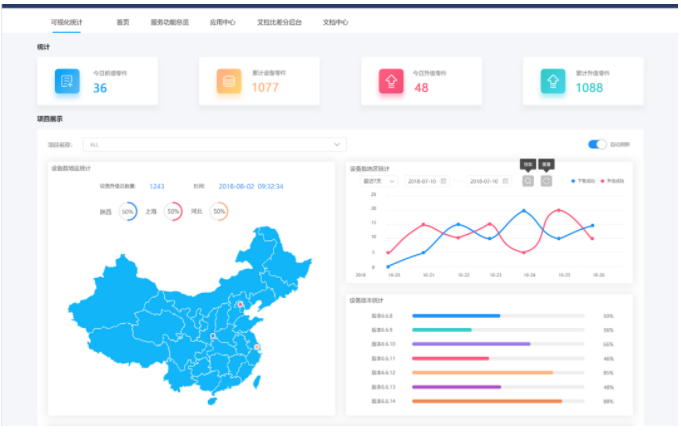Click the 陕西 50% circular progress ring
This screenshot has height=433, width=681.
point(127,211)
